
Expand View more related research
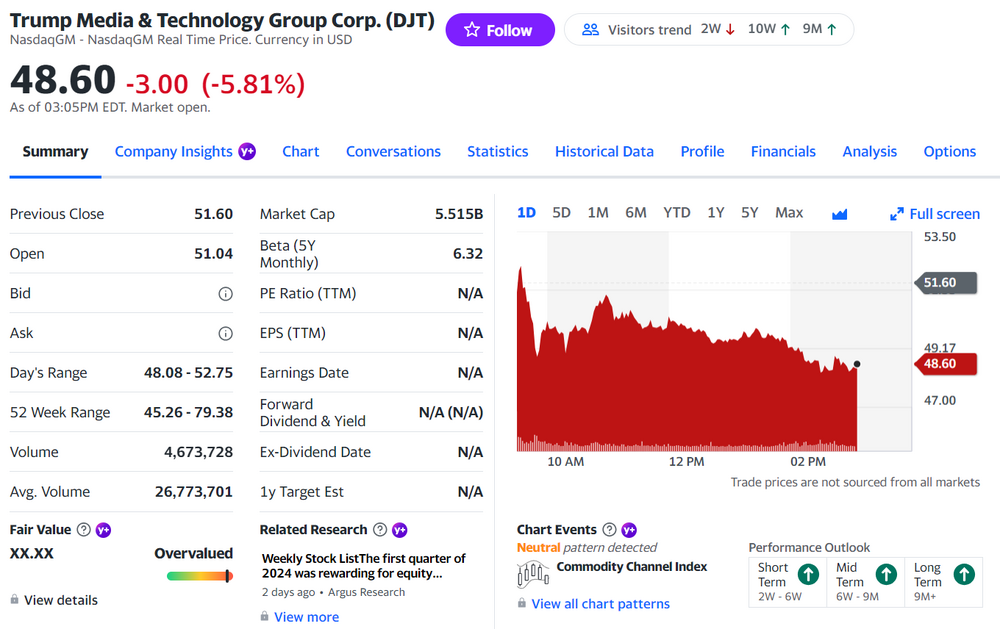(306, 617)
